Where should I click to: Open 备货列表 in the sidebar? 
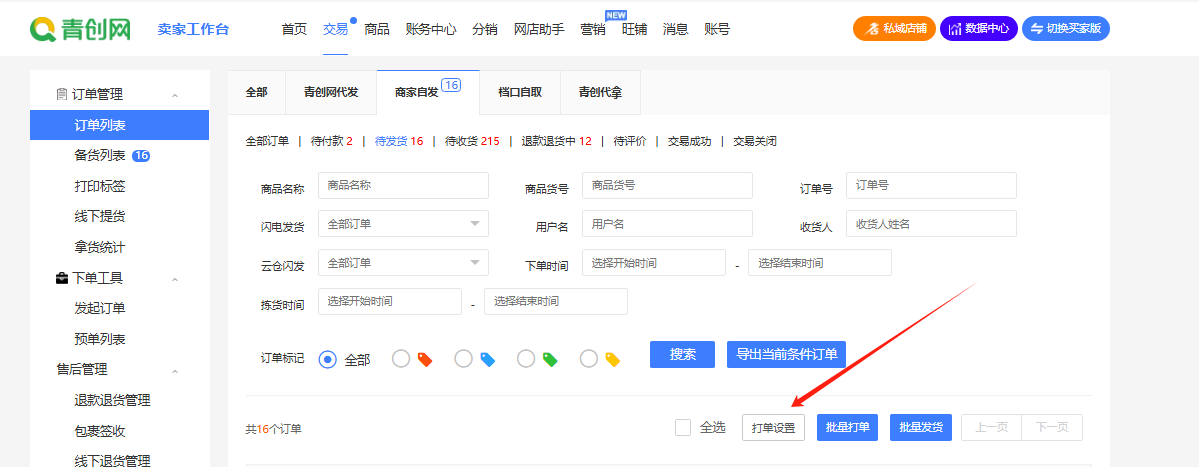(x=100, y=155)
